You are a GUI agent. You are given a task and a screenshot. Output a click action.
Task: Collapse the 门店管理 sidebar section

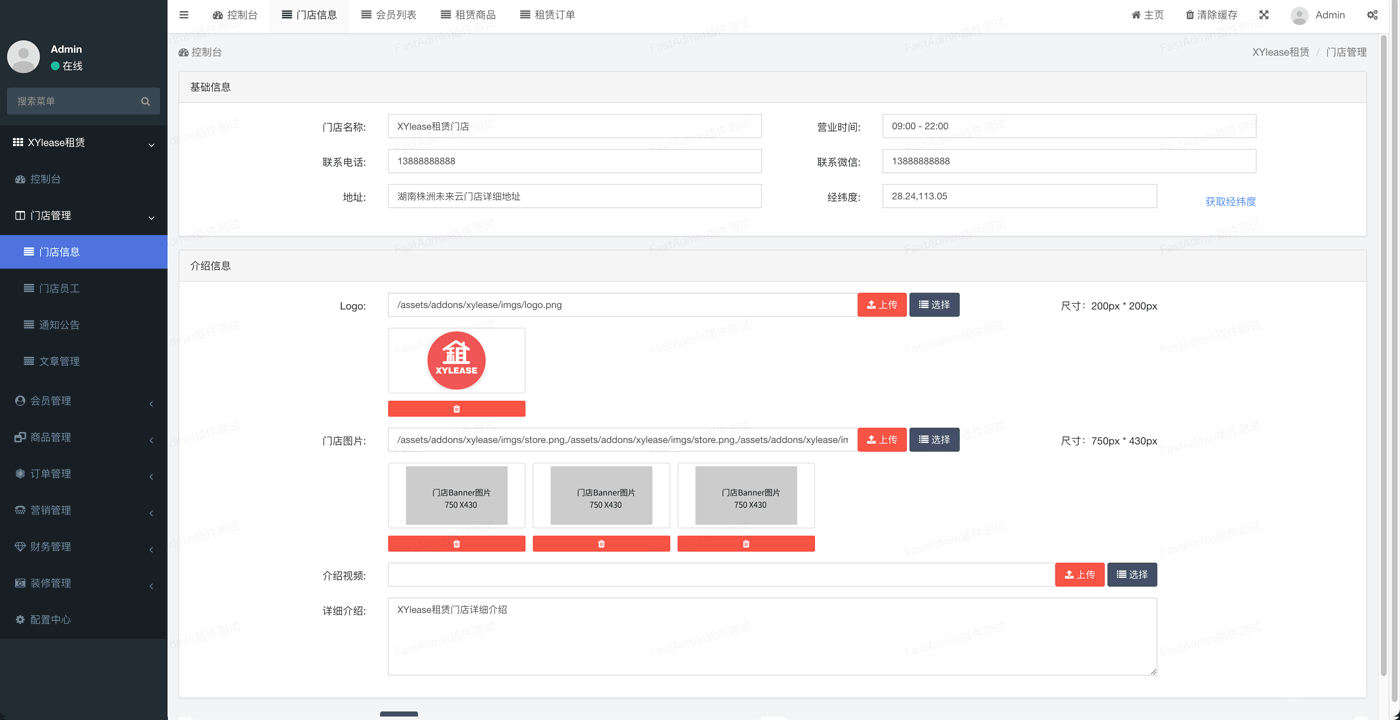[x=84, y=216]
